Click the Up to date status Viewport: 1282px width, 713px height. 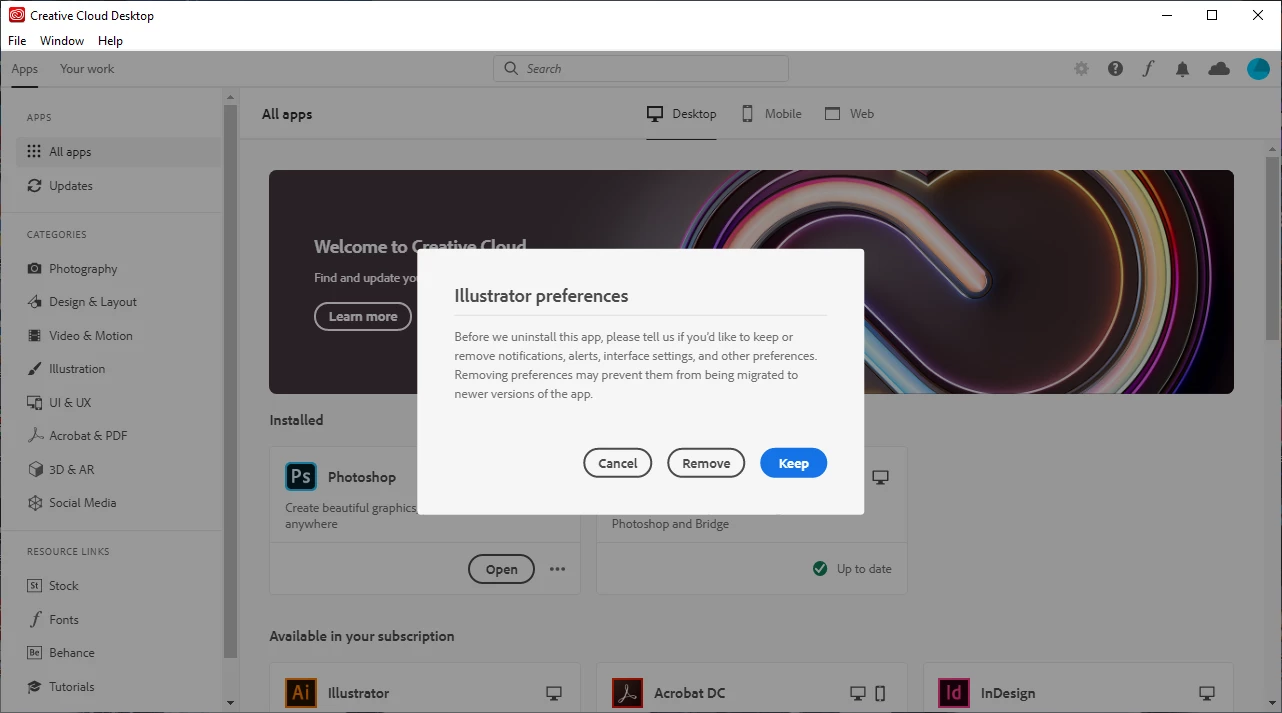coord(852,569)
